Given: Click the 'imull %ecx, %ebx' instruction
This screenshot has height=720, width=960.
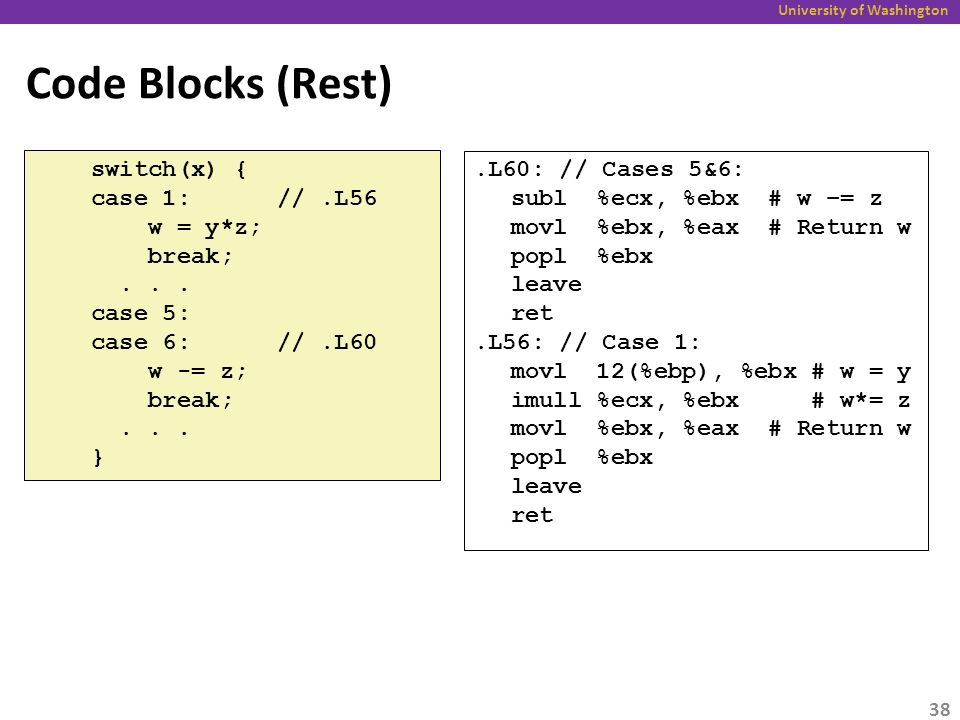Looking at the screenshot, I should pyautogui.click(x=625, y=400).
